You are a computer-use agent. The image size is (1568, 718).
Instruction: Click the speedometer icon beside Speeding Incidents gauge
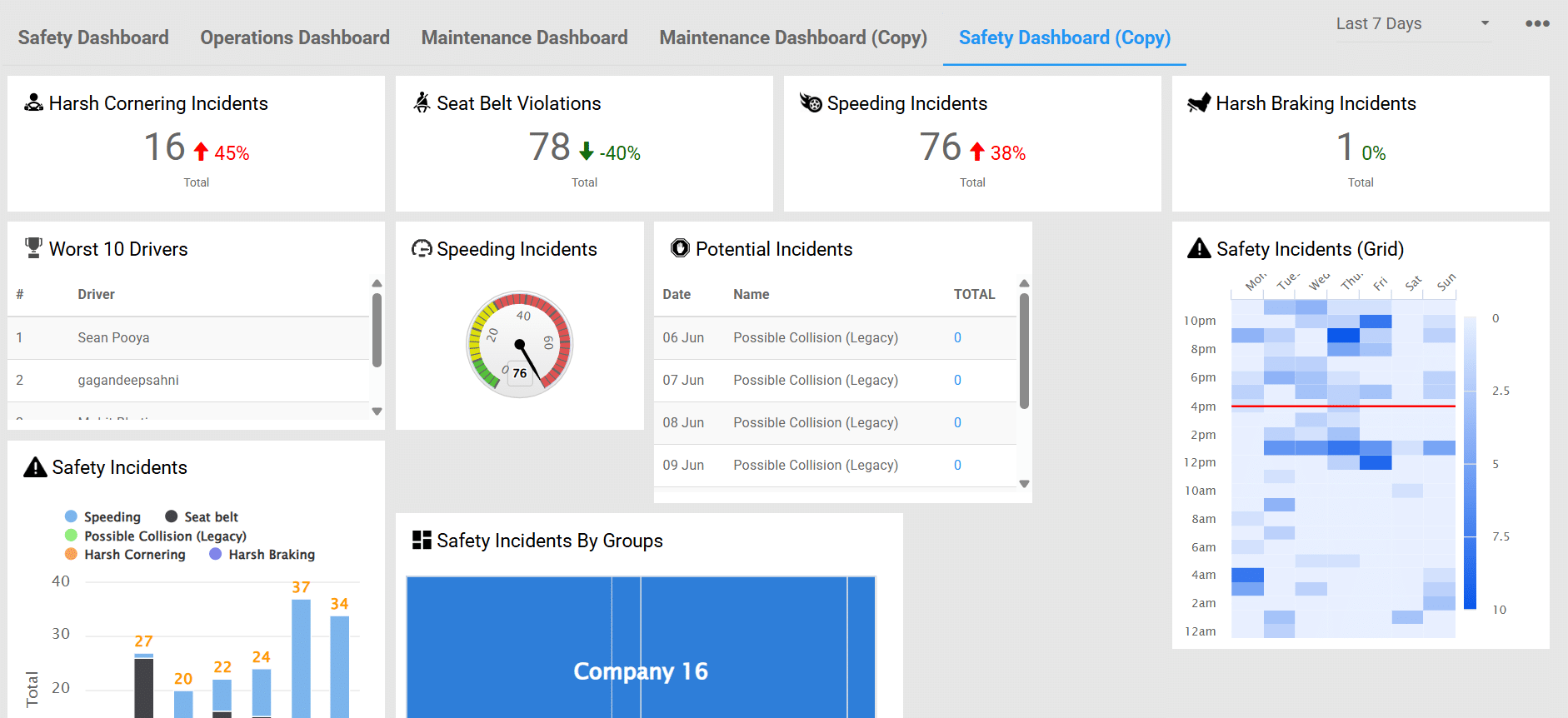tap(422, 248)
